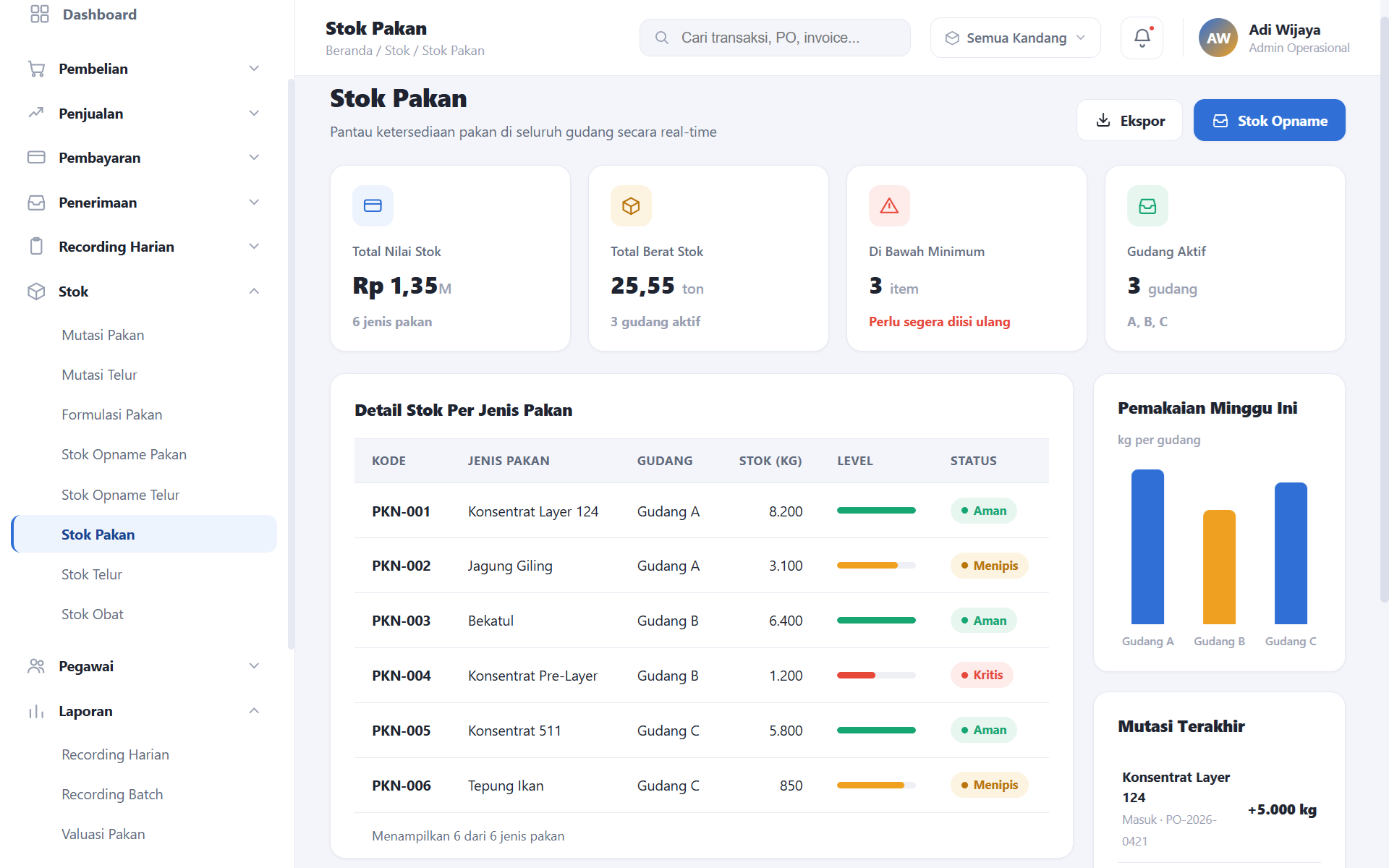Click the Gudang Aktif inbox icon

[1147, 206]
